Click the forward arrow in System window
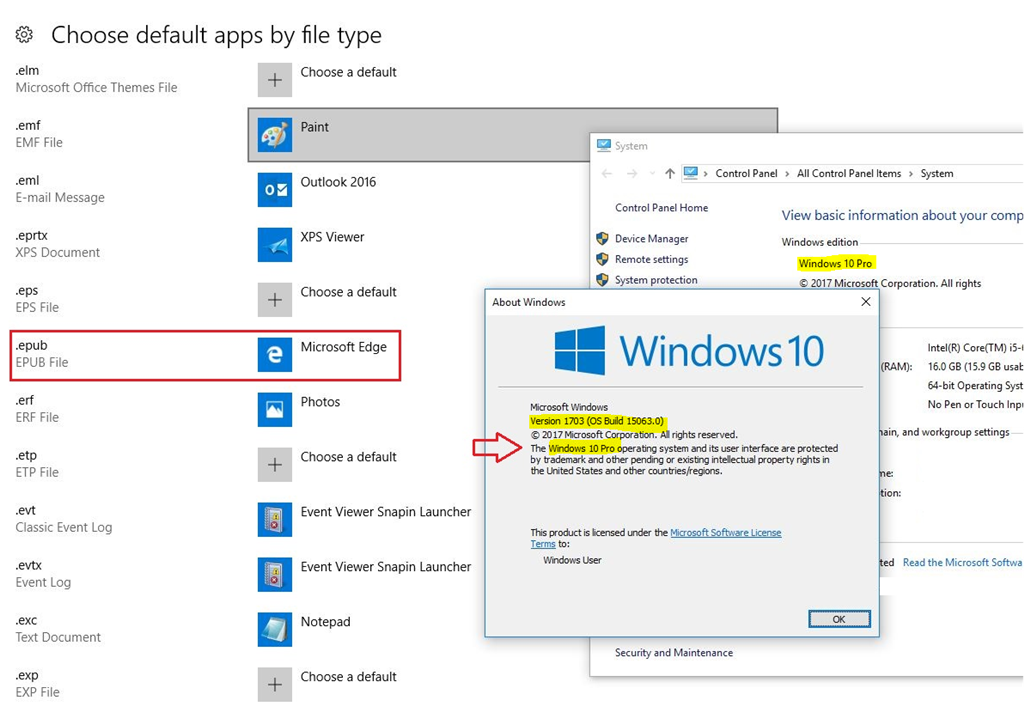This screenshot has height=706, width=1024. 632,174
